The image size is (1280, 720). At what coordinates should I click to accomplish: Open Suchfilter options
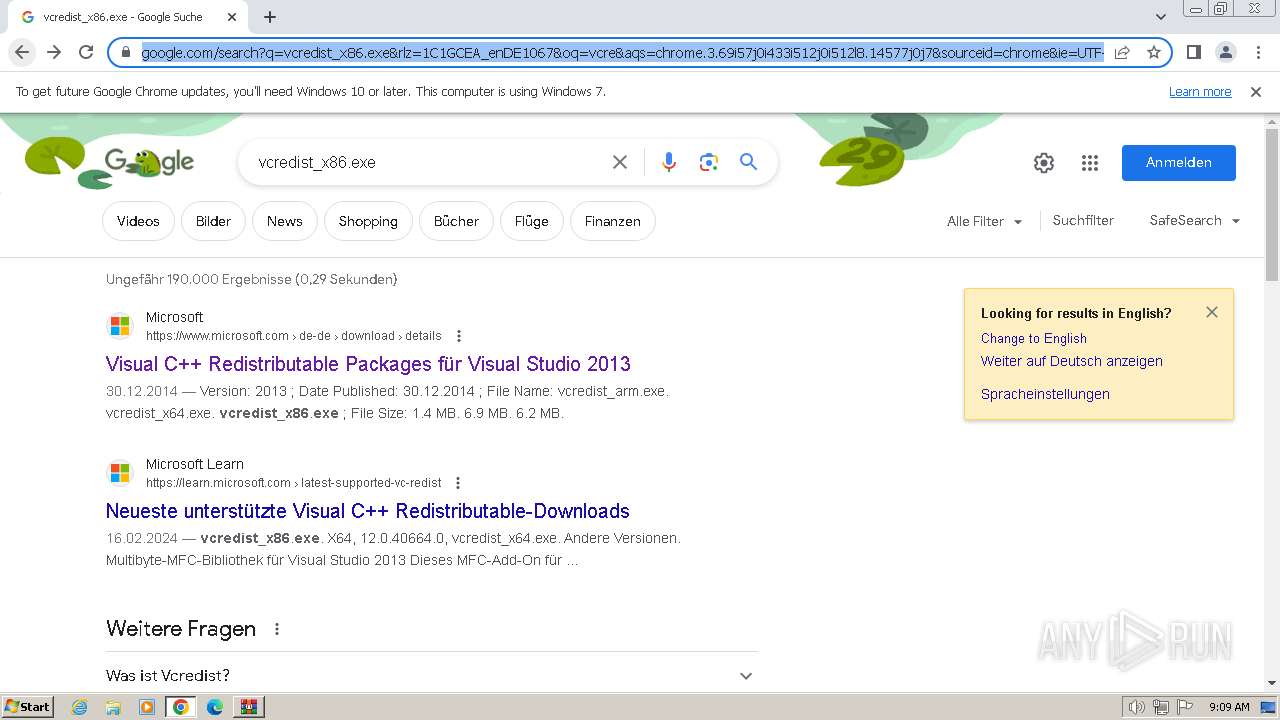pos(1083,221)
